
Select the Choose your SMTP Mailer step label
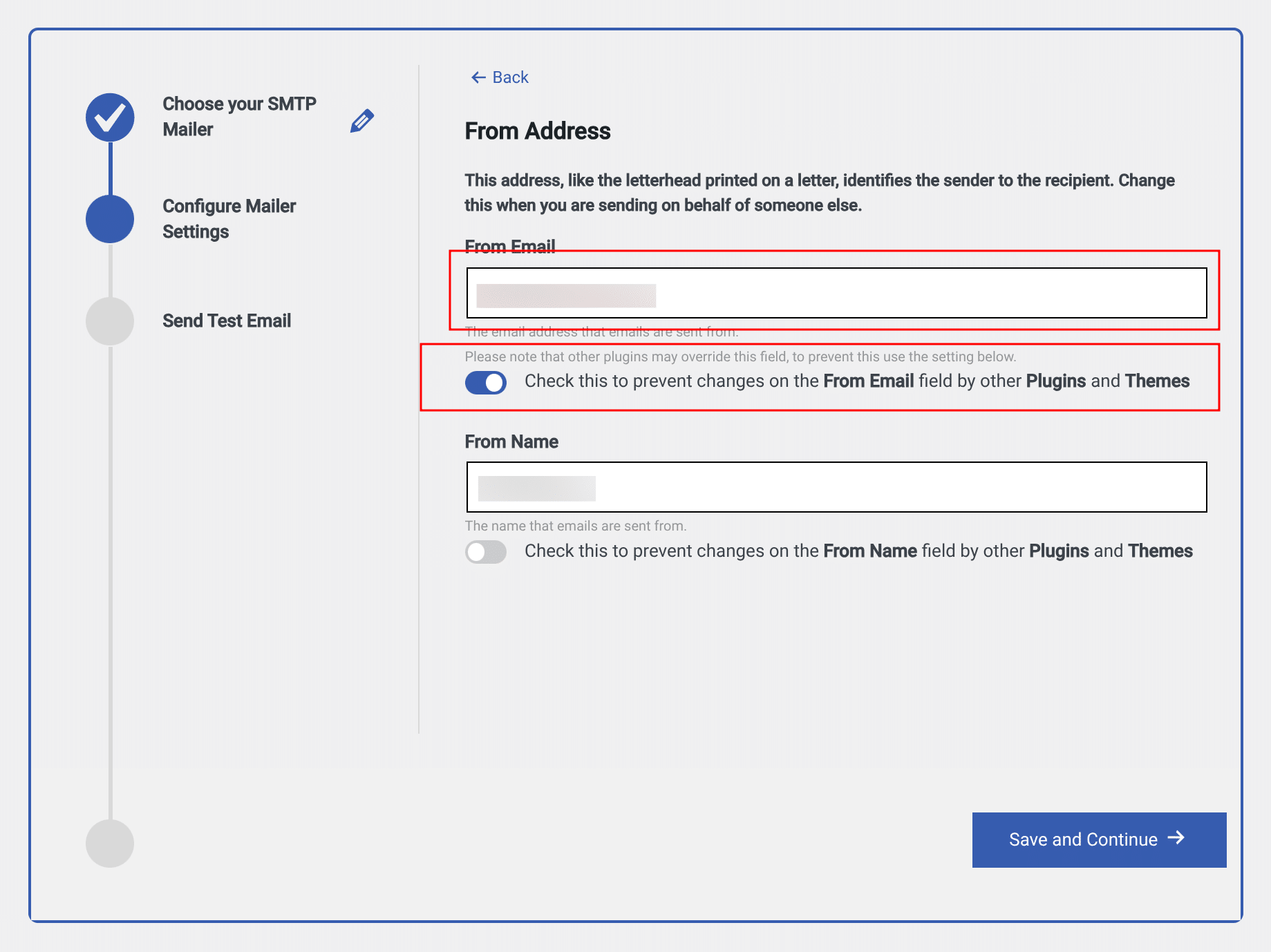click(x=239, y=117)
